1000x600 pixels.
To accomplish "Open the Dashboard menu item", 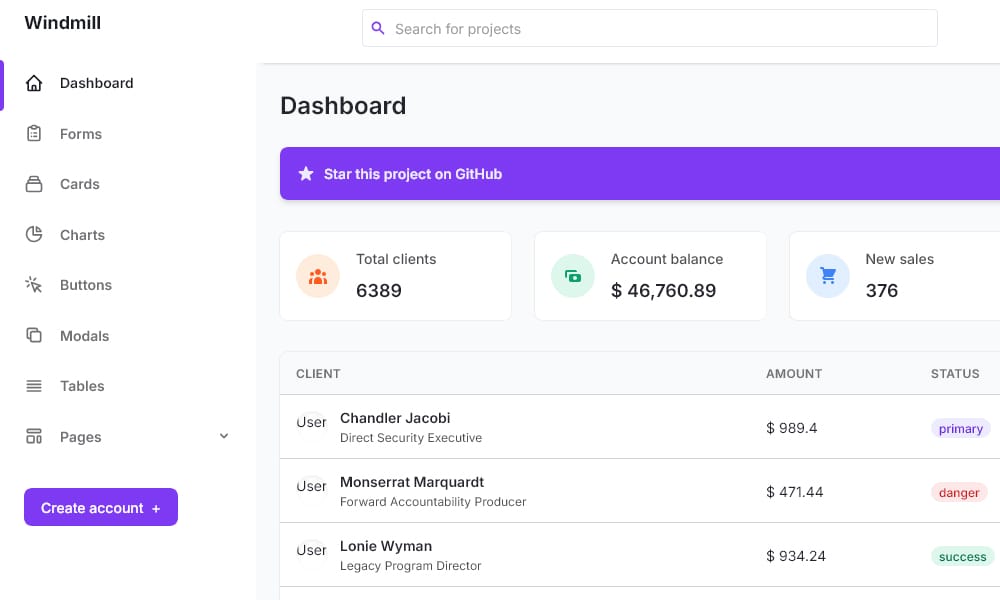I will pos(96,83).
